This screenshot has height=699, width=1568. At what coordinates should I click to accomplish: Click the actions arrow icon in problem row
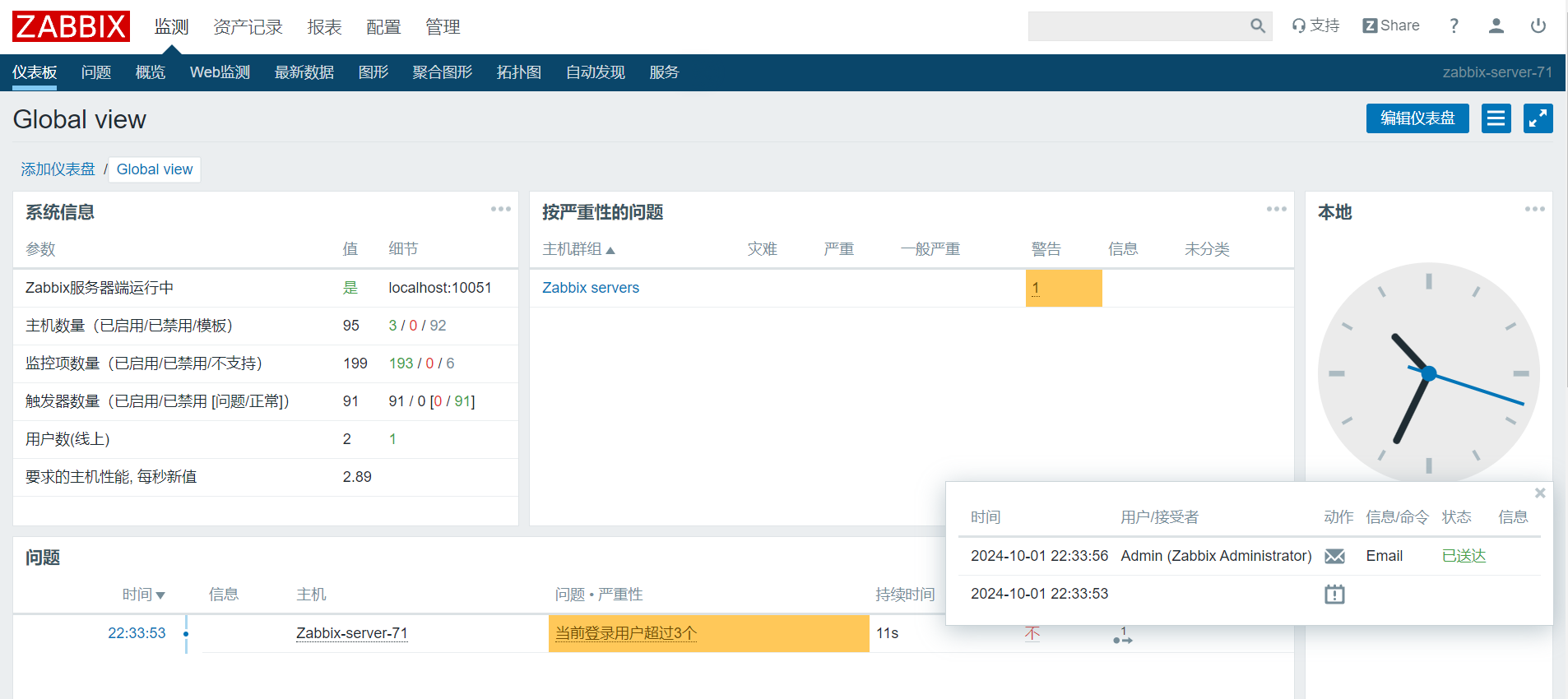[1123, 636]
